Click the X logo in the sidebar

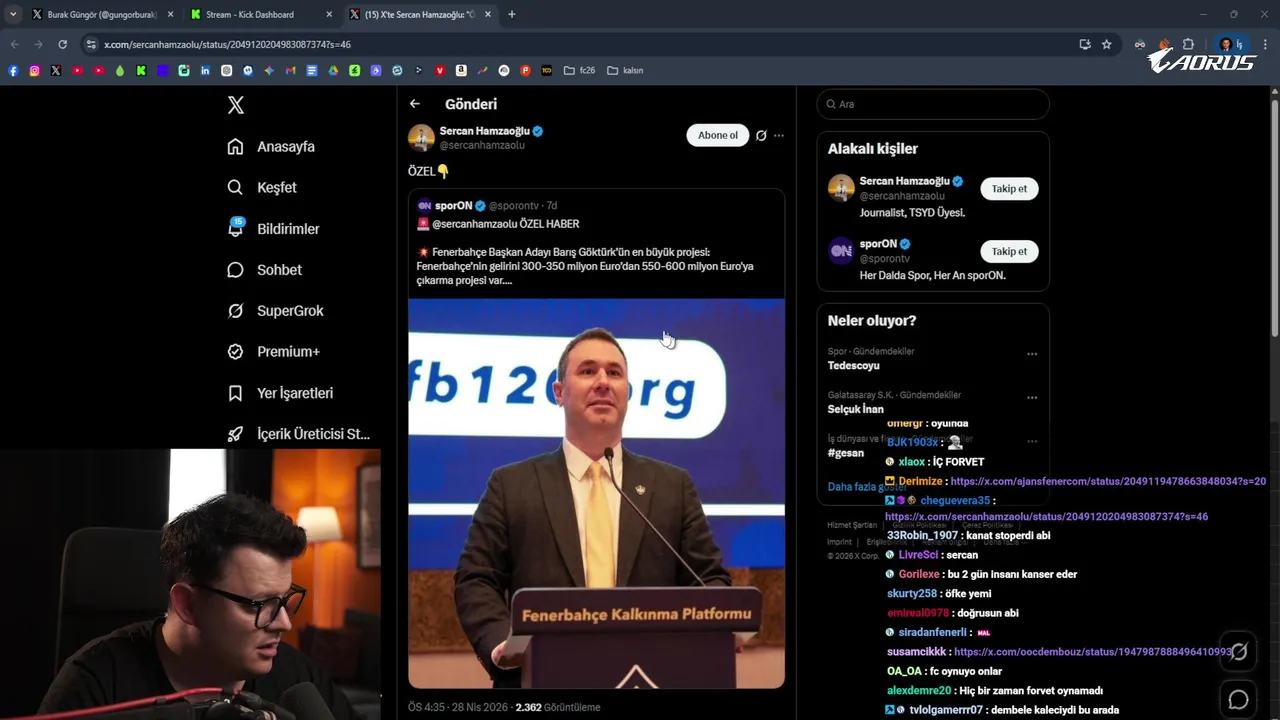[x=236, y=105]
